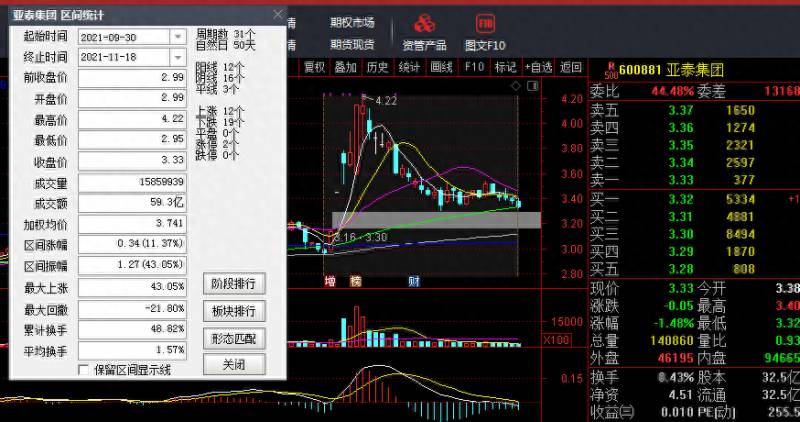Click the 终止时间 date field 2021-11-18
800x422 pixels.
click(124, 57)
